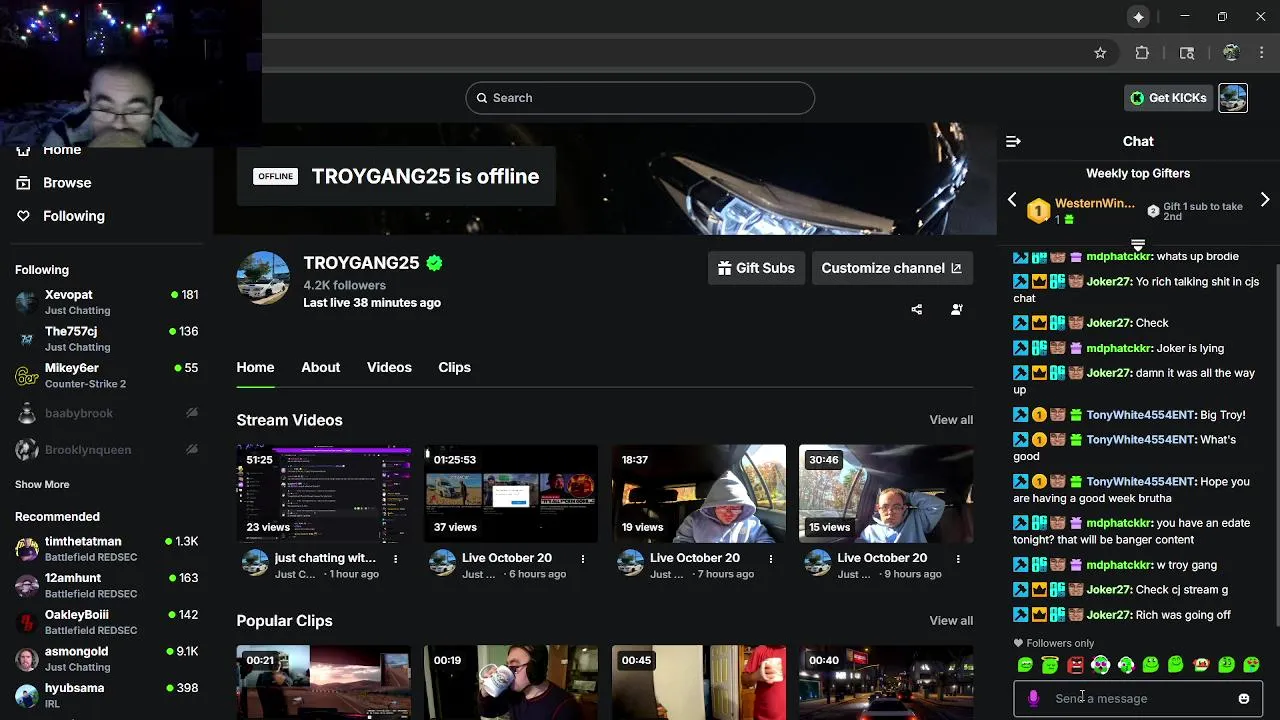Open the 01:25:53 stream video thumbnail
Viewport: 1280px width, 720px height.
pos(511,494)
